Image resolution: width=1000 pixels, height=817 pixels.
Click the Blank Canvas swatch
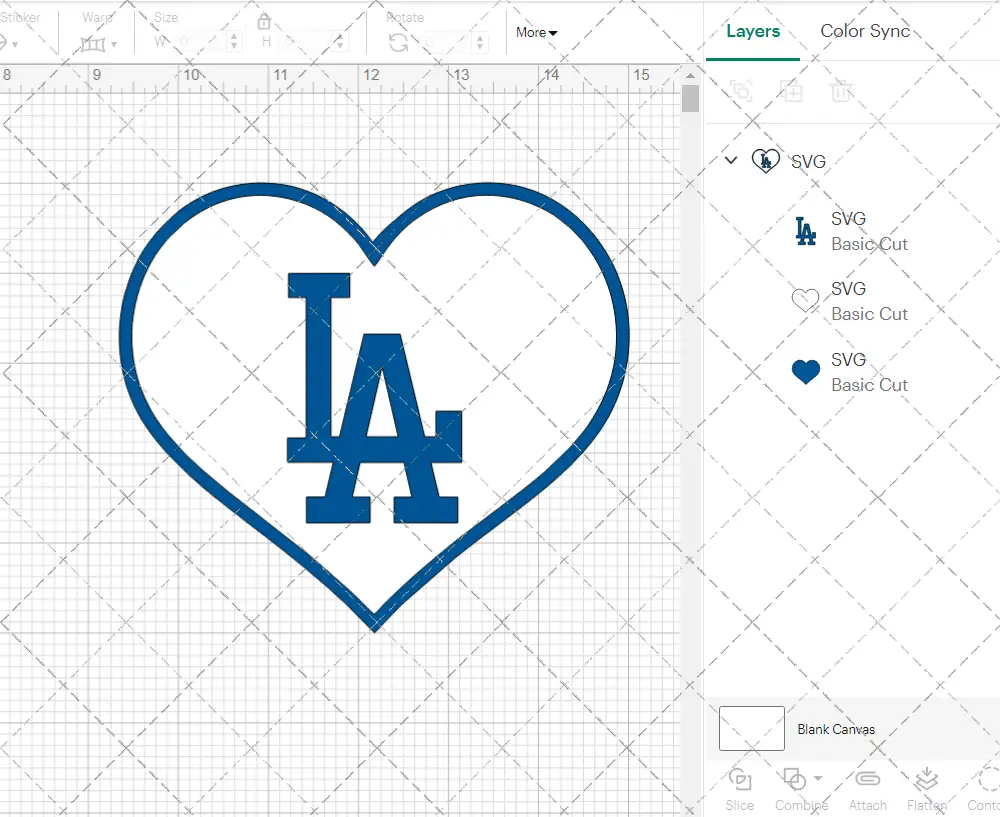[752, 729]
